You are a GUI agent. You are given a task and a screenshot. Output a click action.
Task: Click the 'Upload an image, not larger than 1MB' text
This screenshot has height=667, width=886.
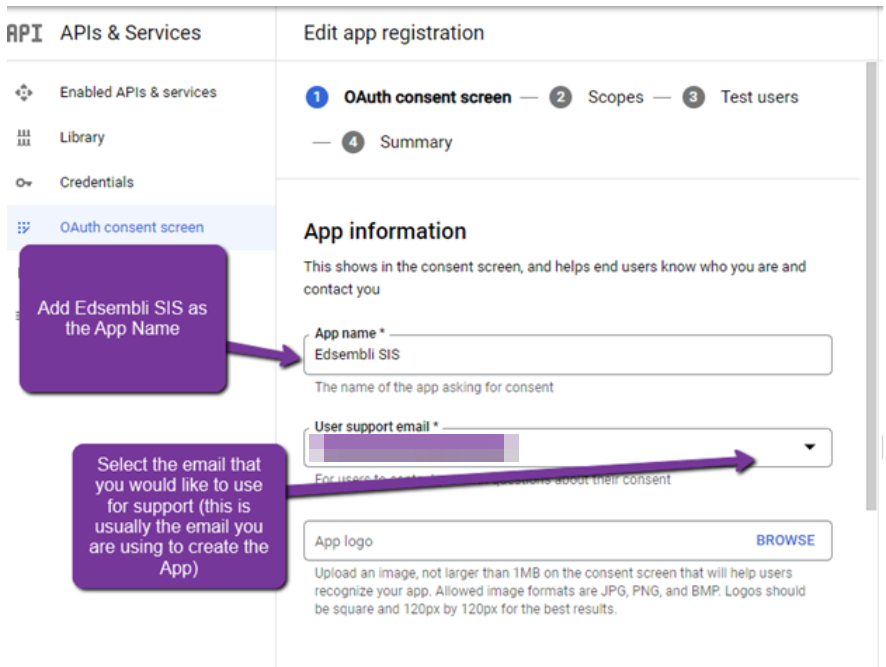559,591
